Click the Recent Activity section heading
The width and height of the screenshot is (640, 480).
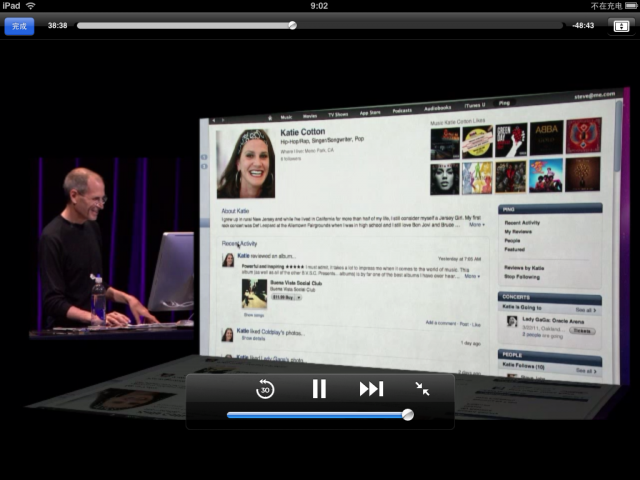click(x=239, y=244)
